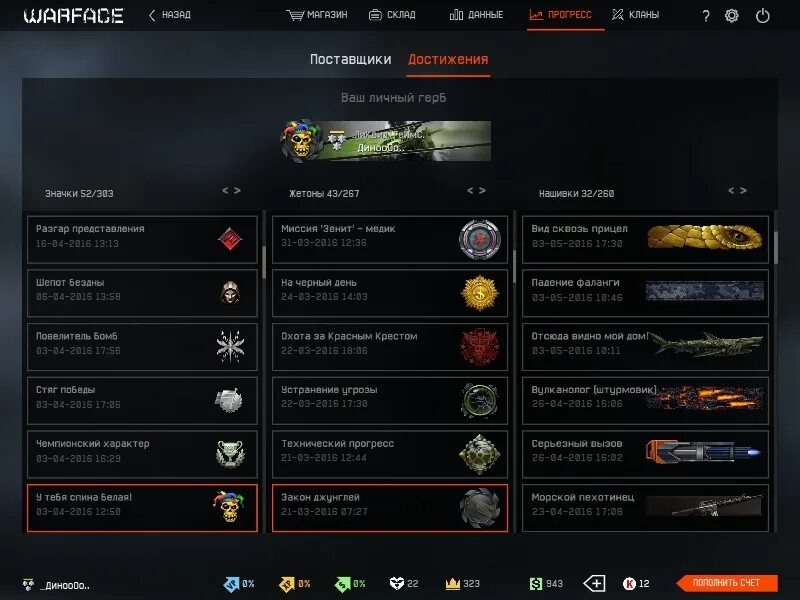Click the crown icon next to 323

pyautogui.click(x=453, y=583)
